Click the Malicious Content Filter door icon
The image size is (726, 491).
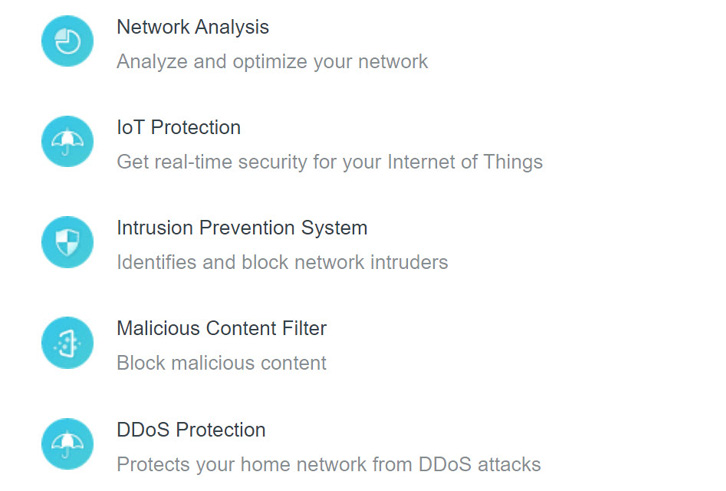click(68, 343)
